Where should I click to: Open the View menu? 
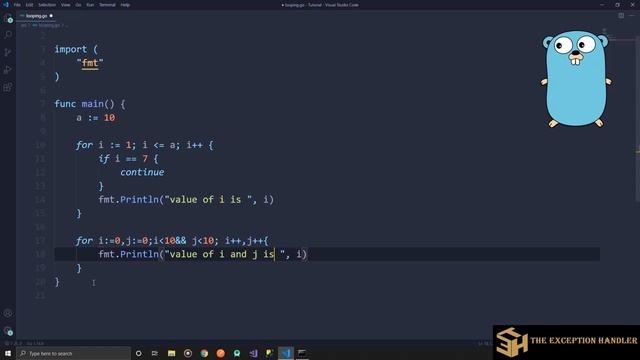point(65,5)
